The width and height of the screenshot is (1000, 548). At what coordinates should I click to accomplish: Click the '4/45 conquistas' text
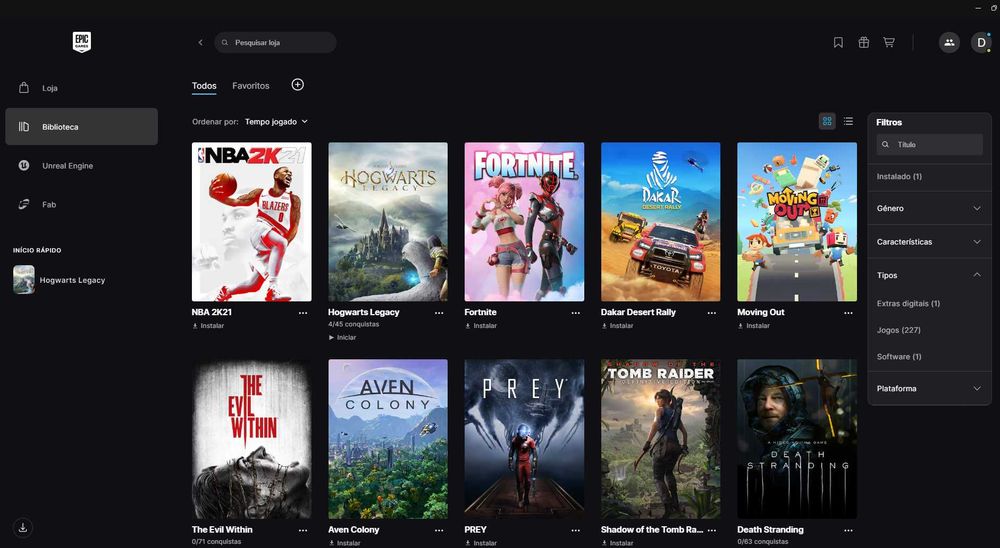[x=353, y=324]
